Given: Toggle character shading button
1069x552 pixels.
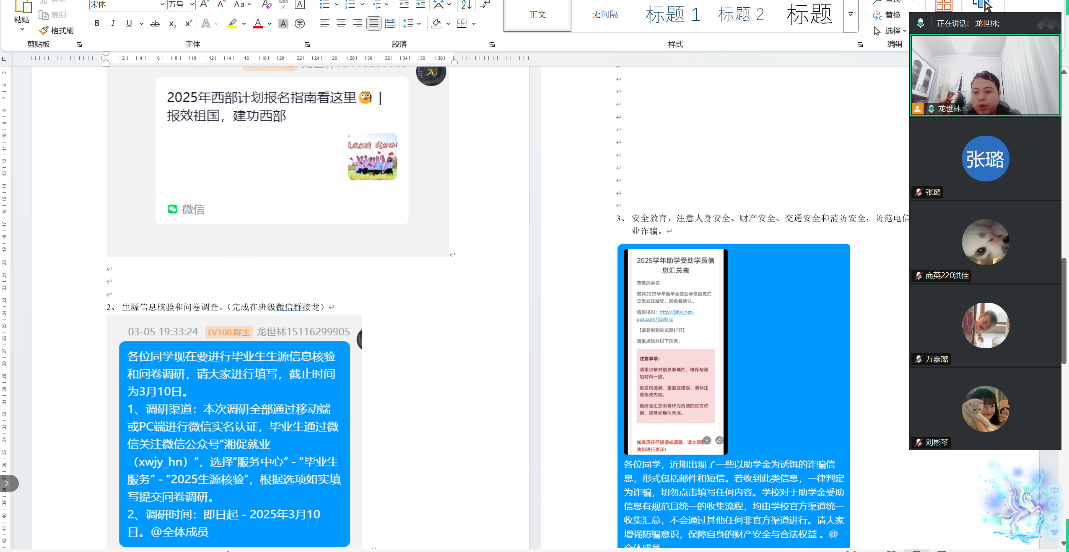Looking at the screenshot, I should click(x=283, y=23).
